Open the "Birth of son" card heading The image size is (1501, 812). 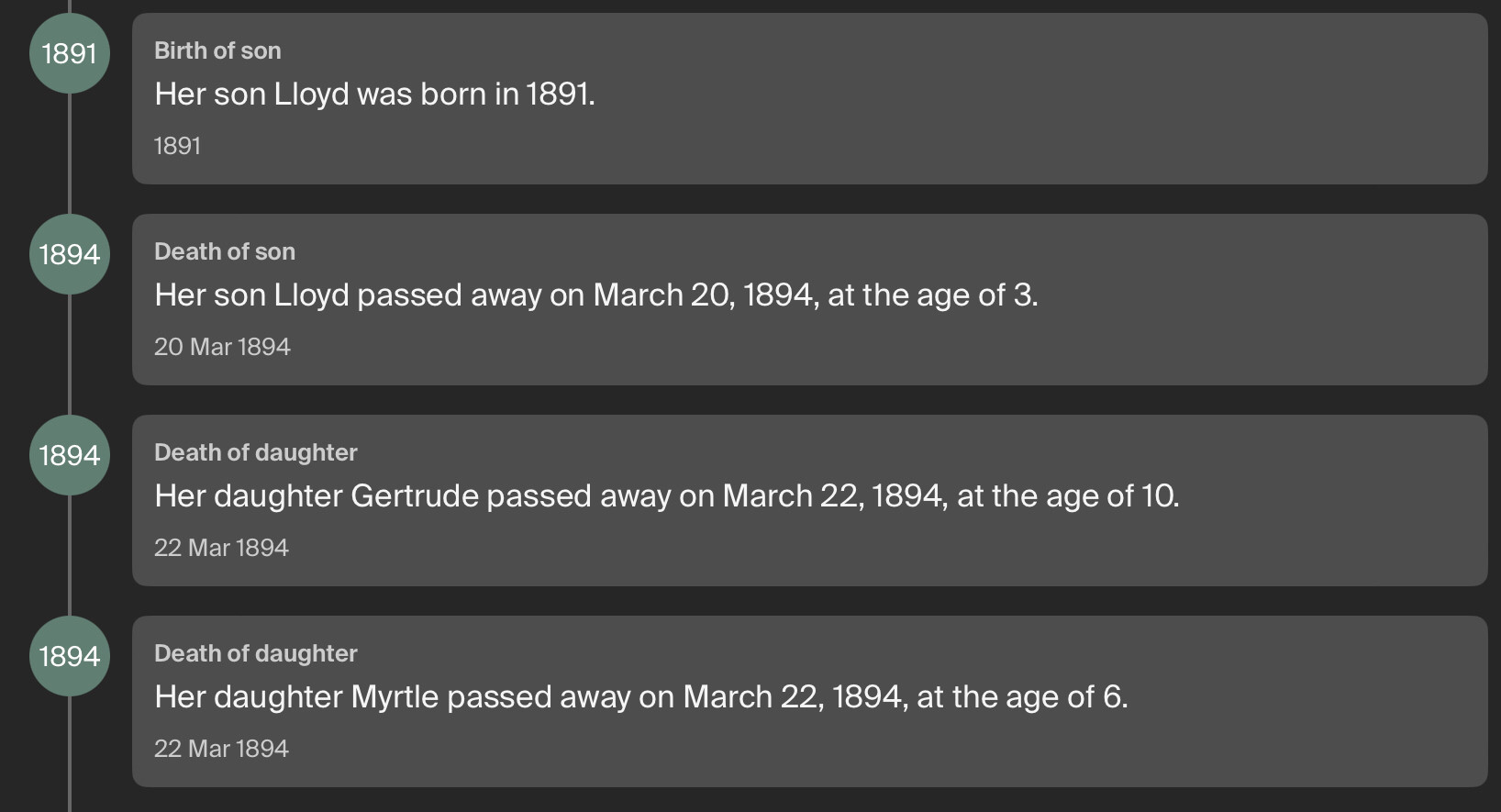(x=217, y=50)
